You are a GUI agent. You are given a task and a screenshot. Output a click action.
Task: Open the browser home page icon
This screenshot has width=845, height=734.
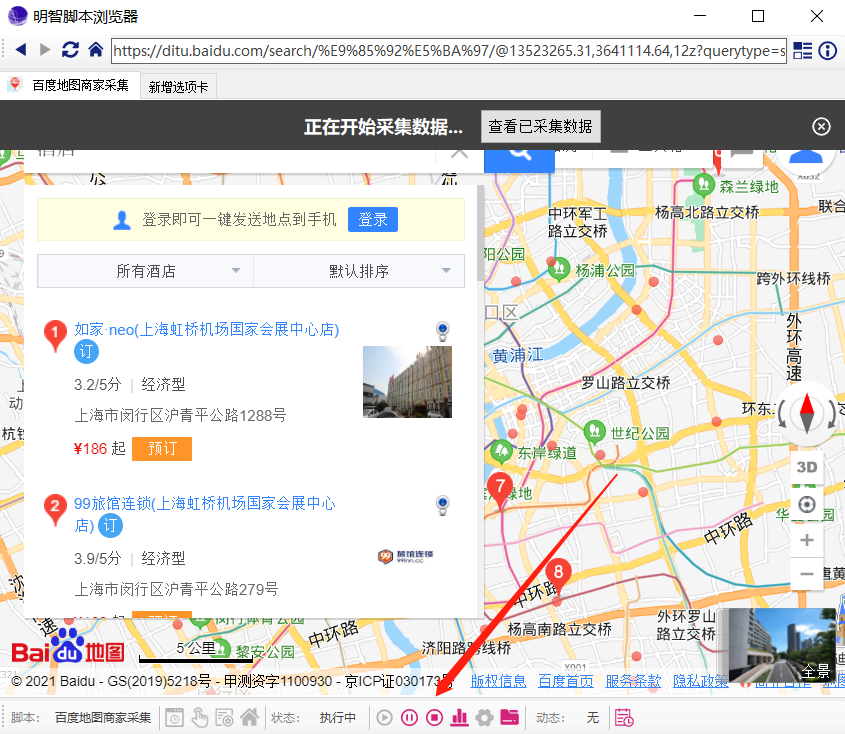[95, 50]
